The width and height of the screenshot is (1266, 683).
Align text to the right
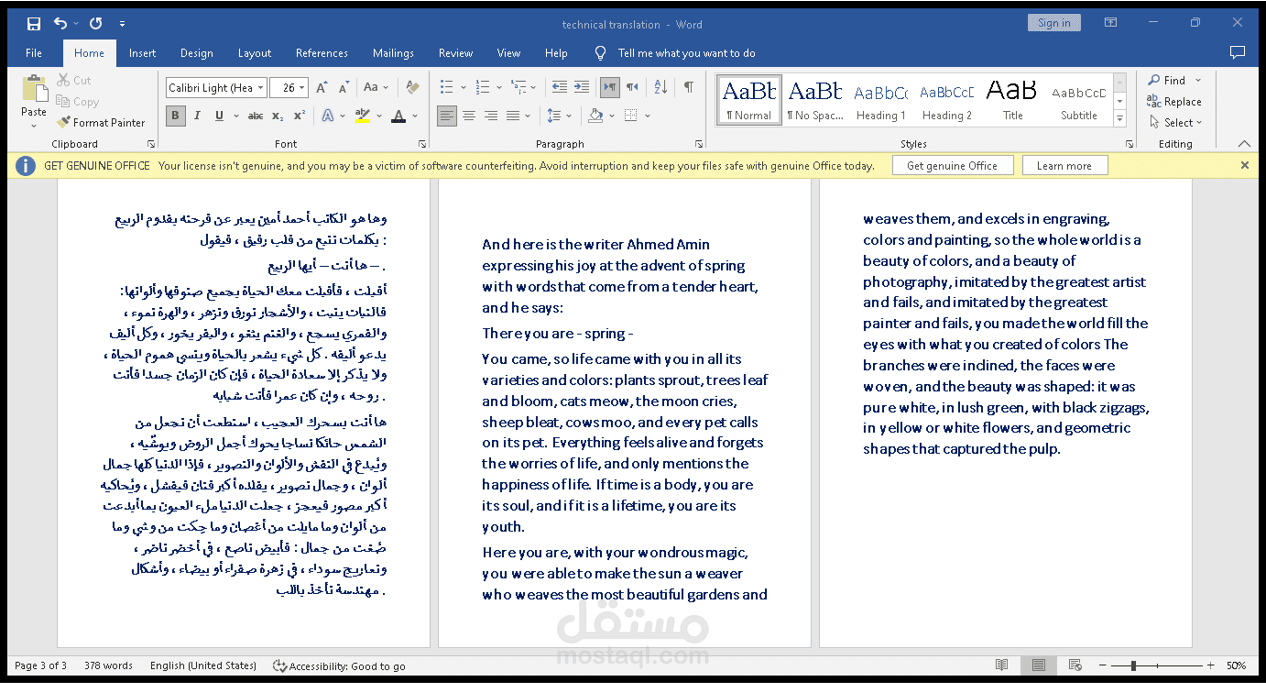(491, 116)
